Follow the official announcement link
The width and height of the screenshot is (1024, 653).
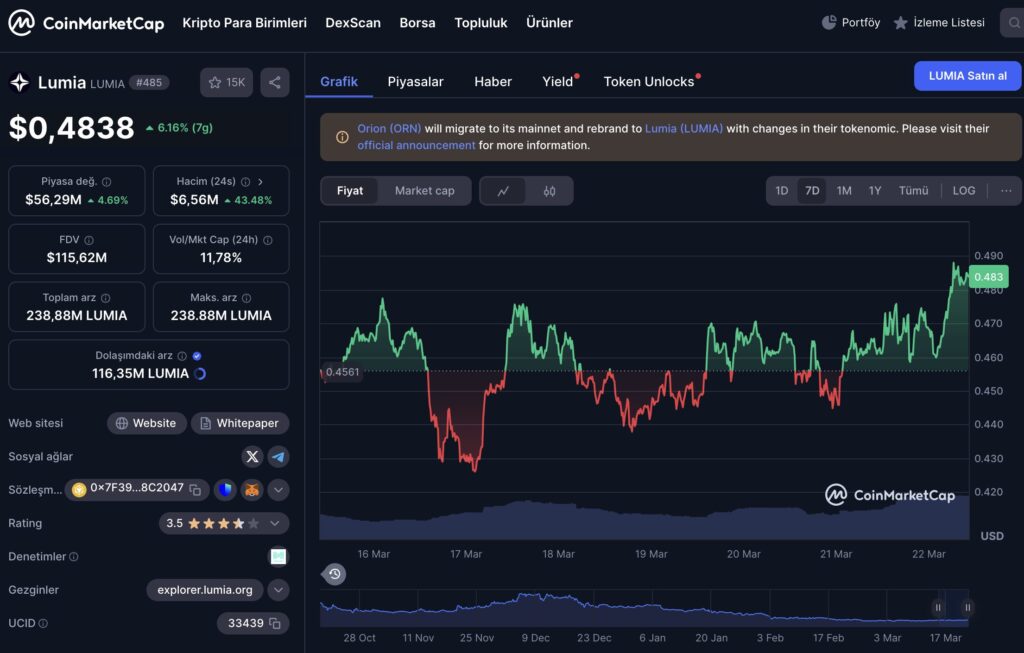click(416, 145)
